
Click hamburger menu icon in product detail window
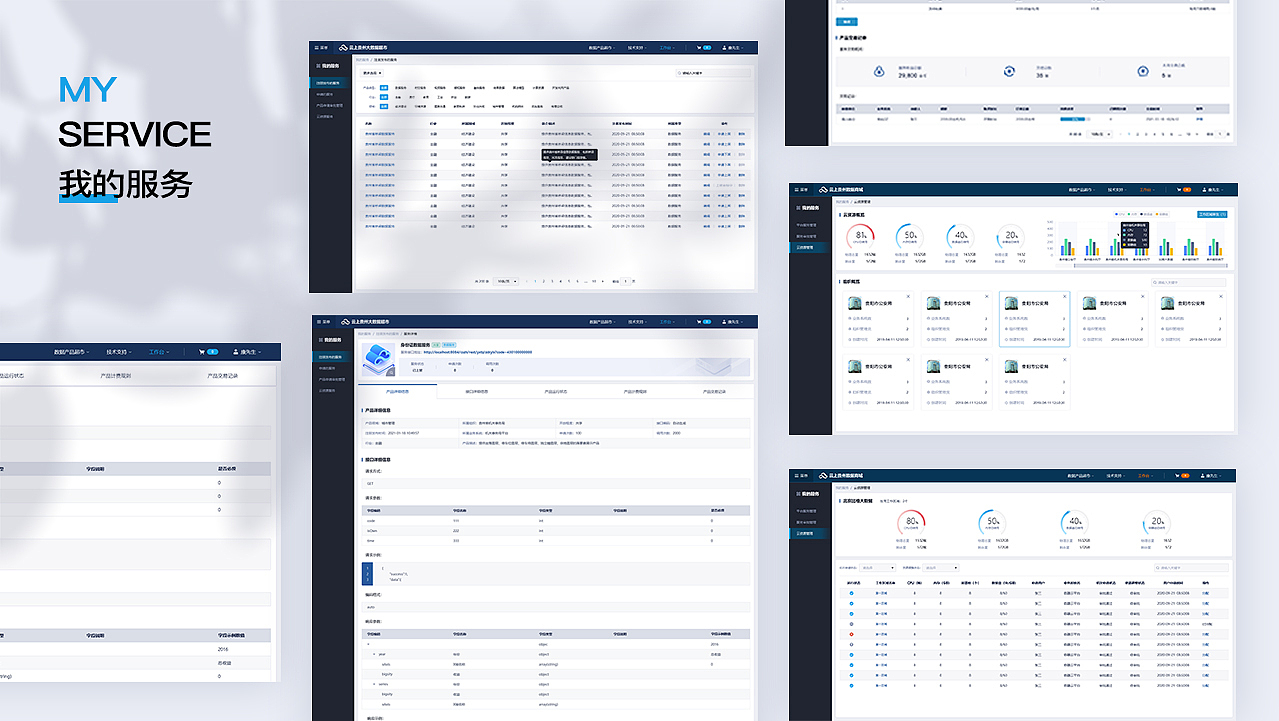[x=320, y=322]
